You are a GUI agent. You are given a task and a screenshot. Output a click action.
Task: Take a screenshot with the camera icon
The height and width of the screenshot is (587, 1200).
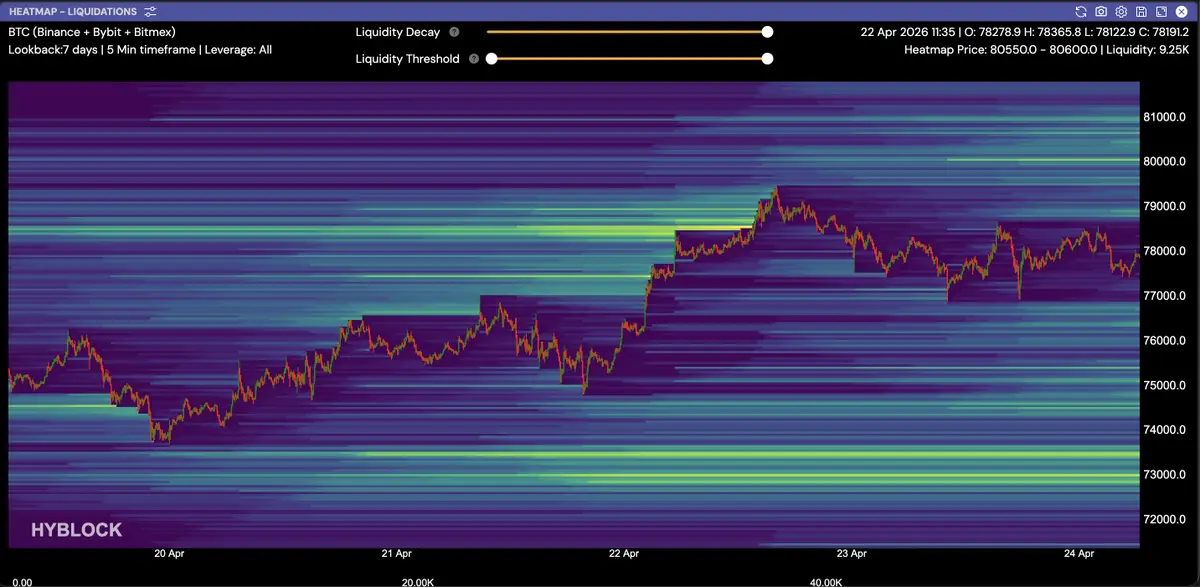1101,11
